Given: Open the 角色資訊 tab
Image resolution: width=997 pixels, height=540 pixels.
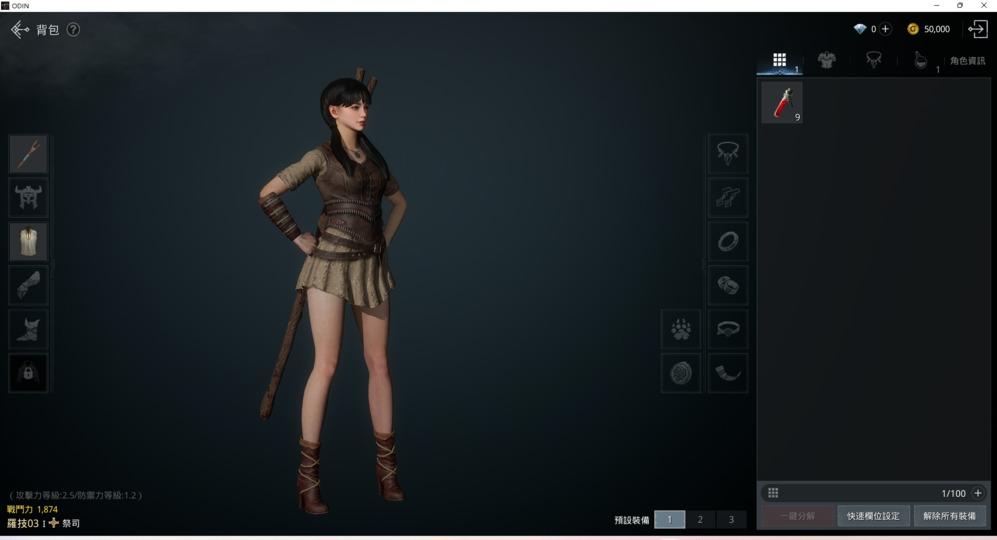Looking at the screenshot, I should point(967,61).
